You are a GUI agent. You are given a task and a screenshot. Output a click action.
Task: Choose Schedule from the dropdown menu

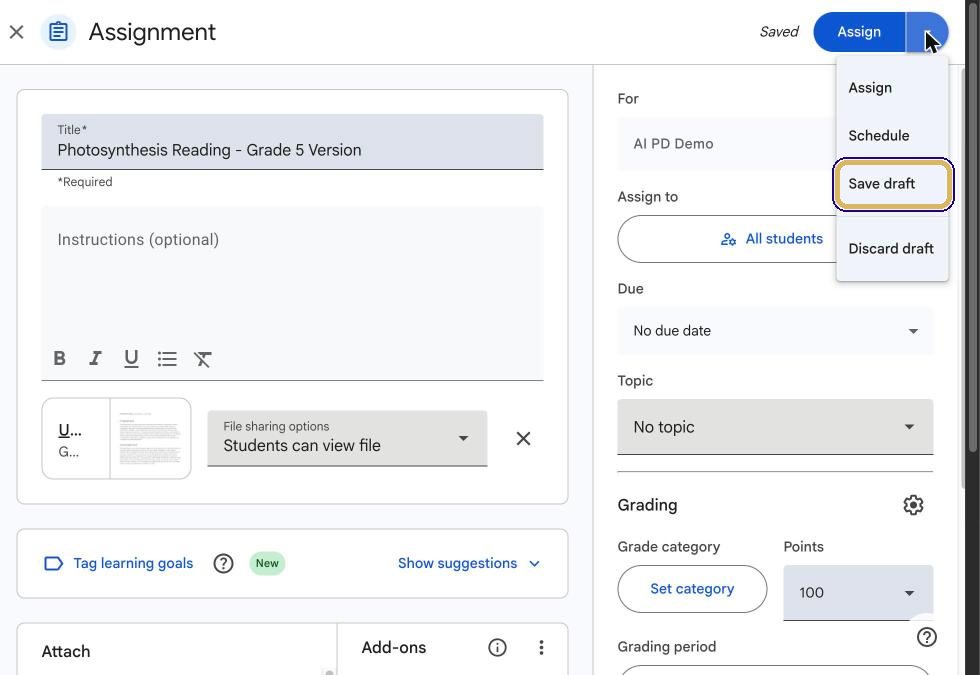[x=892, y=136]
